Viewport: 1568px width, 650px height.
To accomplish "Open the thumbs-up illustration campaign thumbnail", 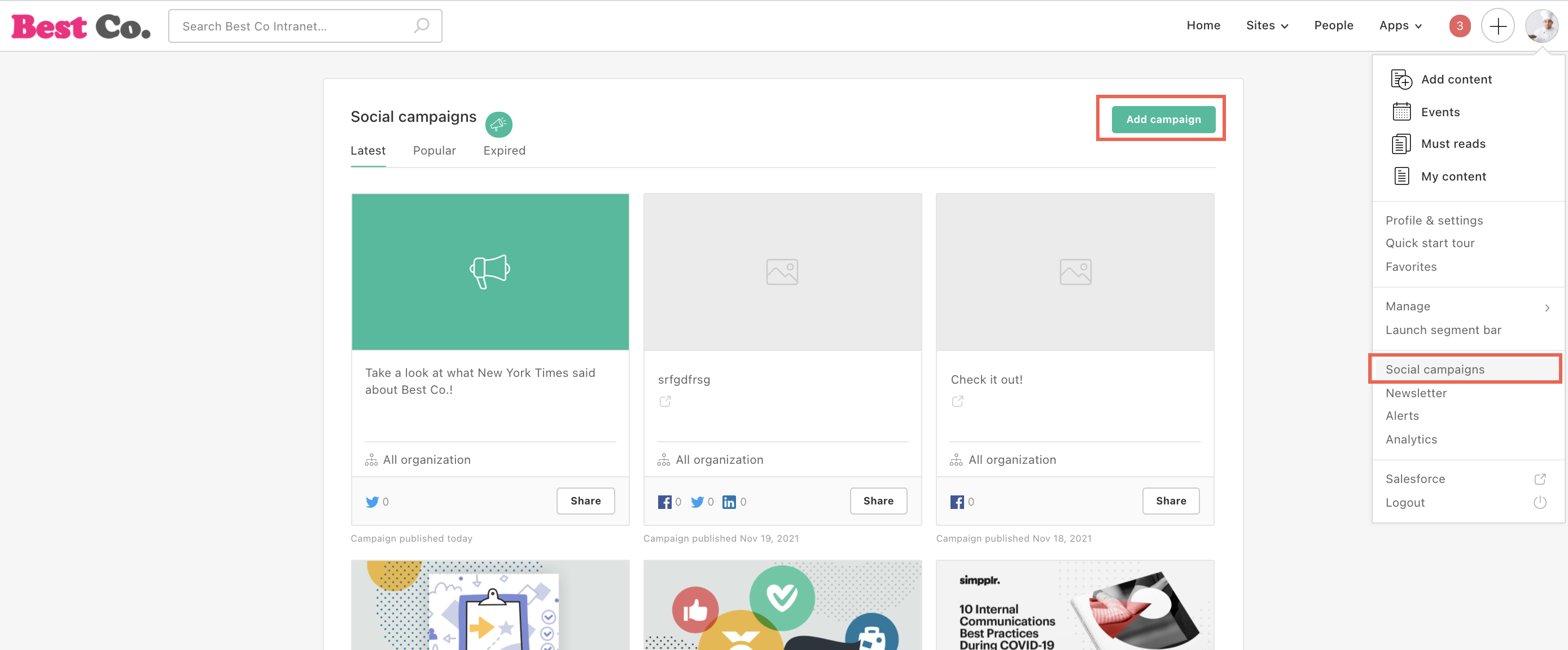I will tap(782, 605).
